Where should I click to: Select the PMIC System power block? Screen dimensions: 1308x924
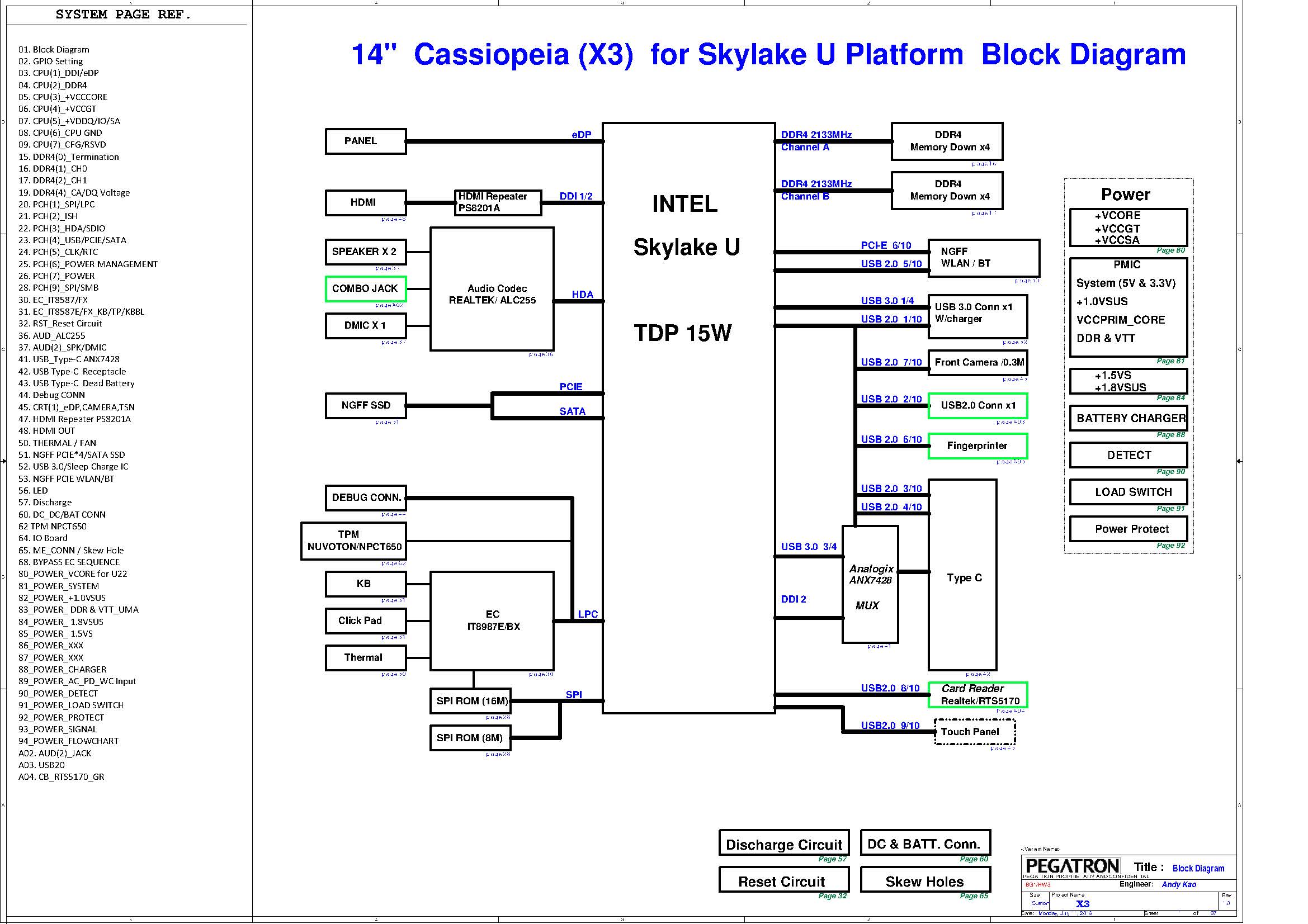[x=1128, y=307]
